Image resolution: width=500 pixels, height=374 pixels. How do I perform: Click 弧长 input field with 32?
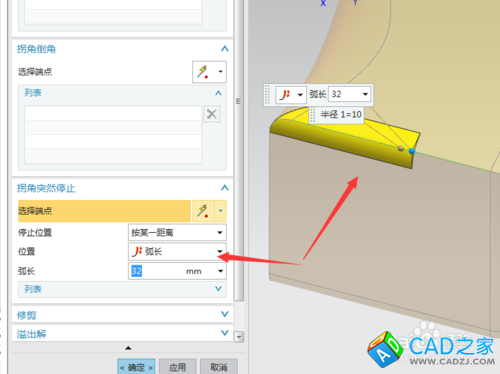[177, 271]
